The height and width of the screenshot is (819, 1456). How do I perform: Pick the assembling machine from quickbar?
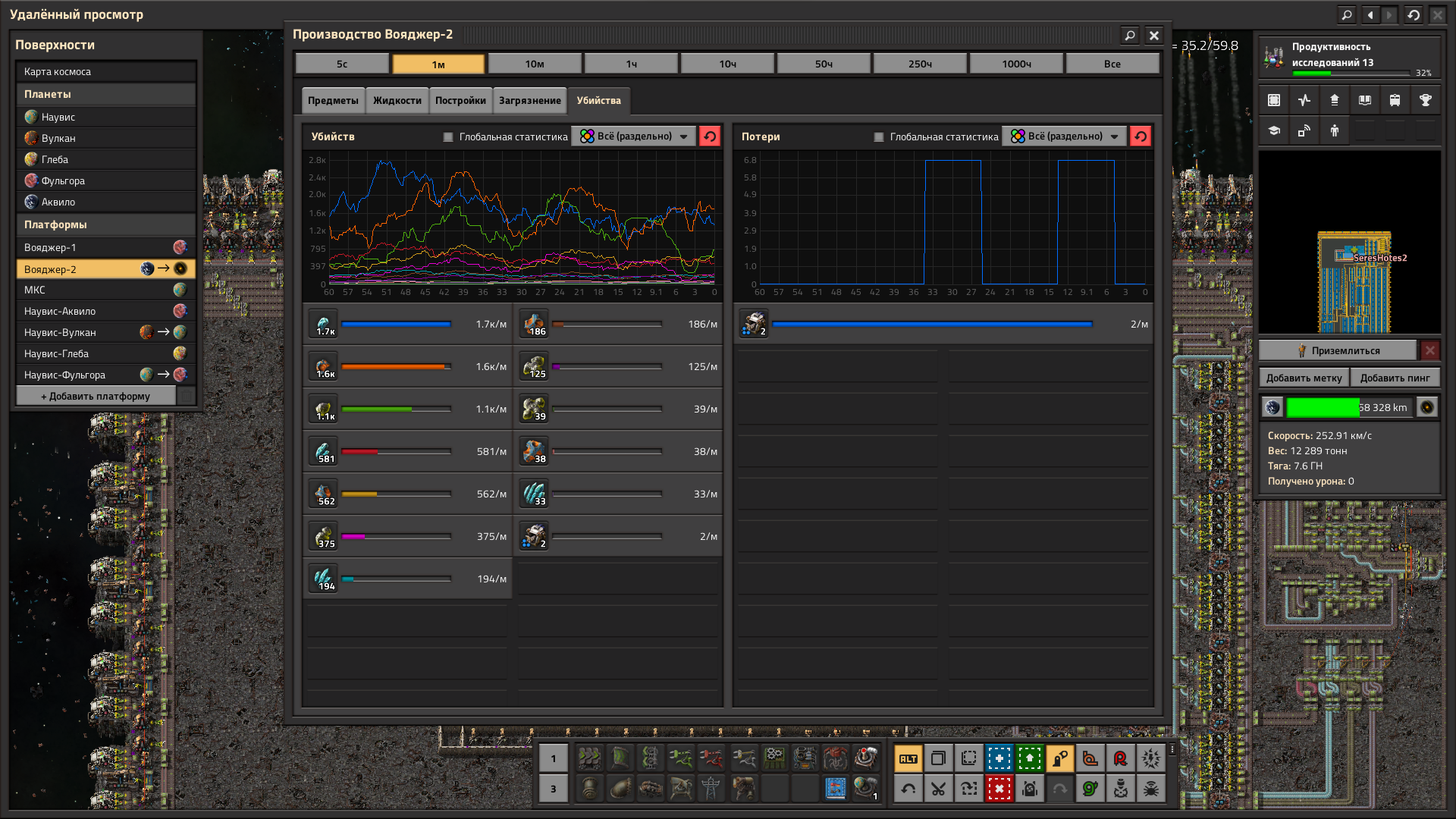click(x=774, y=758)
